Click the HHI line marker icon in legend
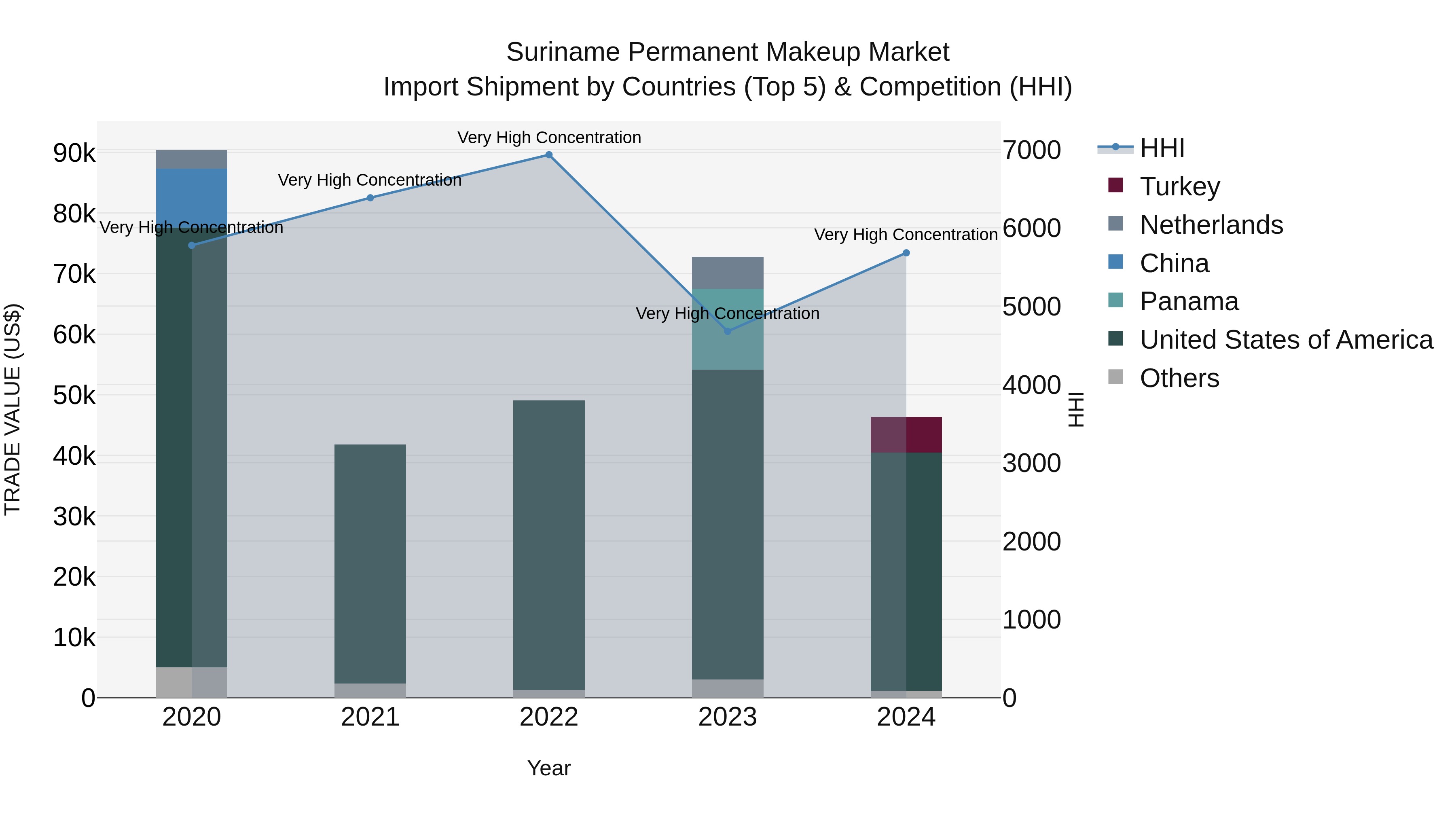The width and height of the screenshot is (1456, 819). 1116,148
